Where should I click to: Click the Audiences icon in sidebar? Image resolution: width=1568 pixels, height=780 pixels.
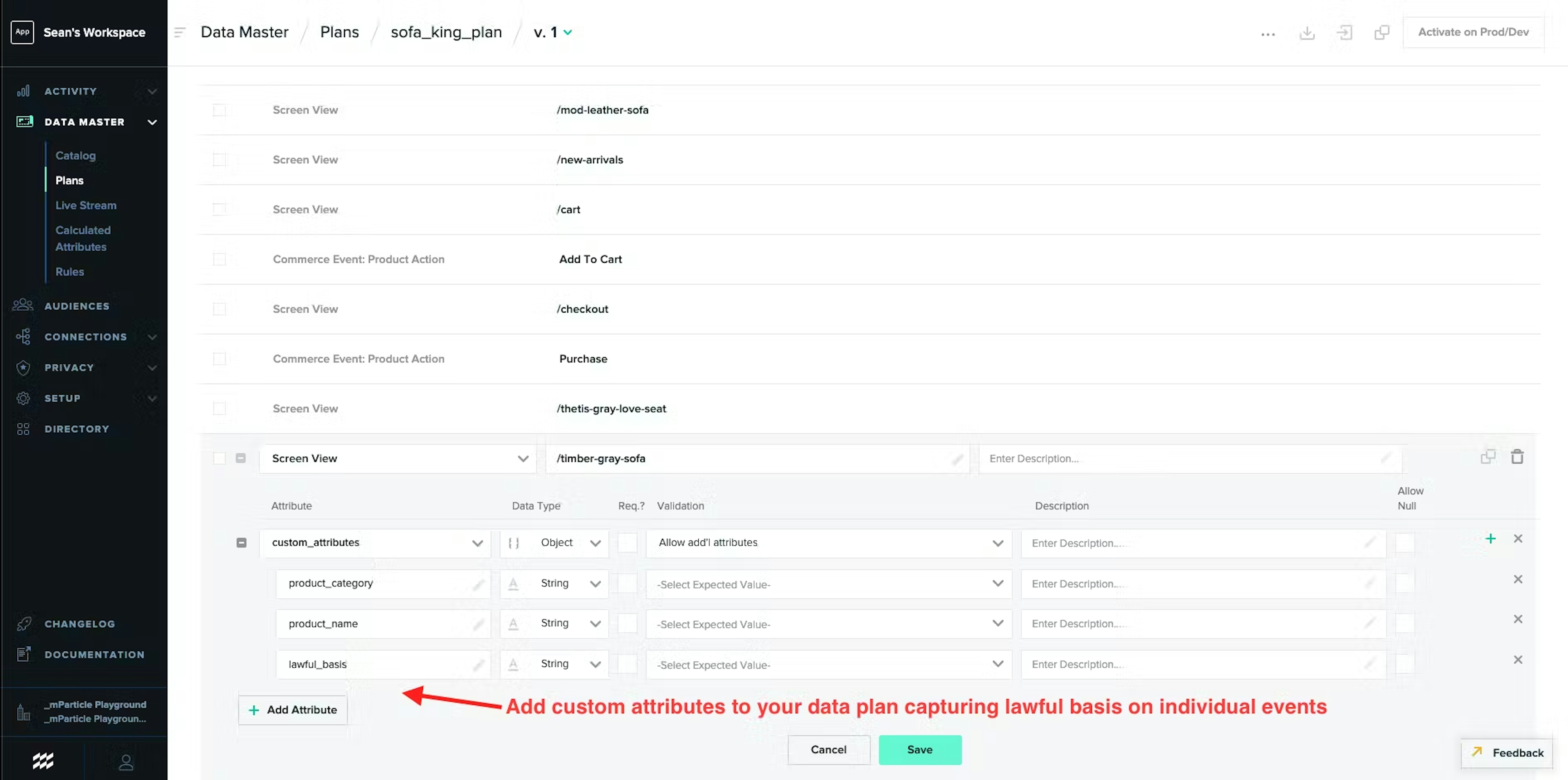22,305
